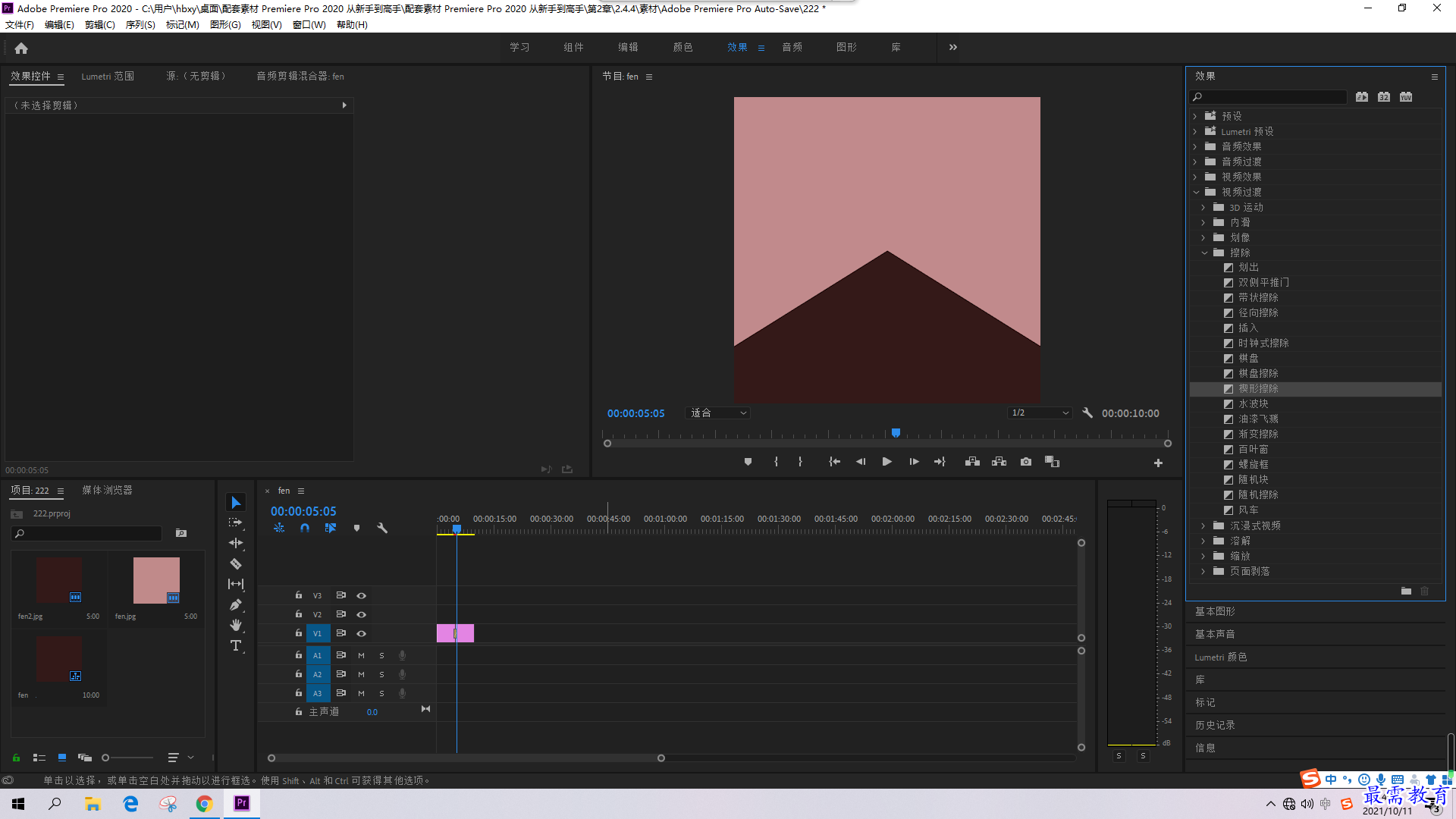1456x819 pixels.
Task: Switch to the 编辑 workspace tab
Action: click(x=628, y=47)
